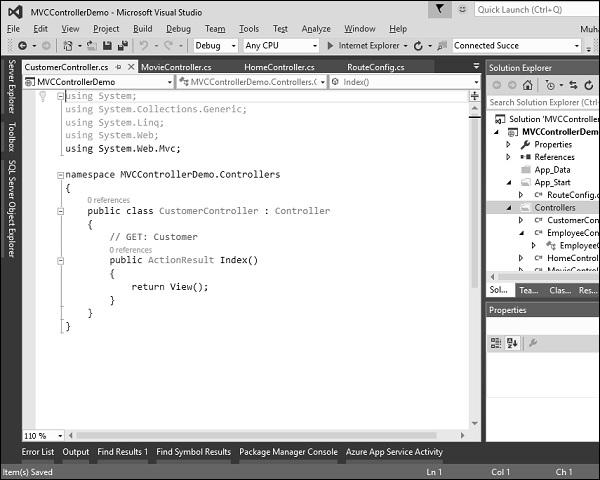Image resolution: width=600 pixels, height=480 pixels.
Task: Open the Debug configuration dropdown
Action: pos(215,46)
